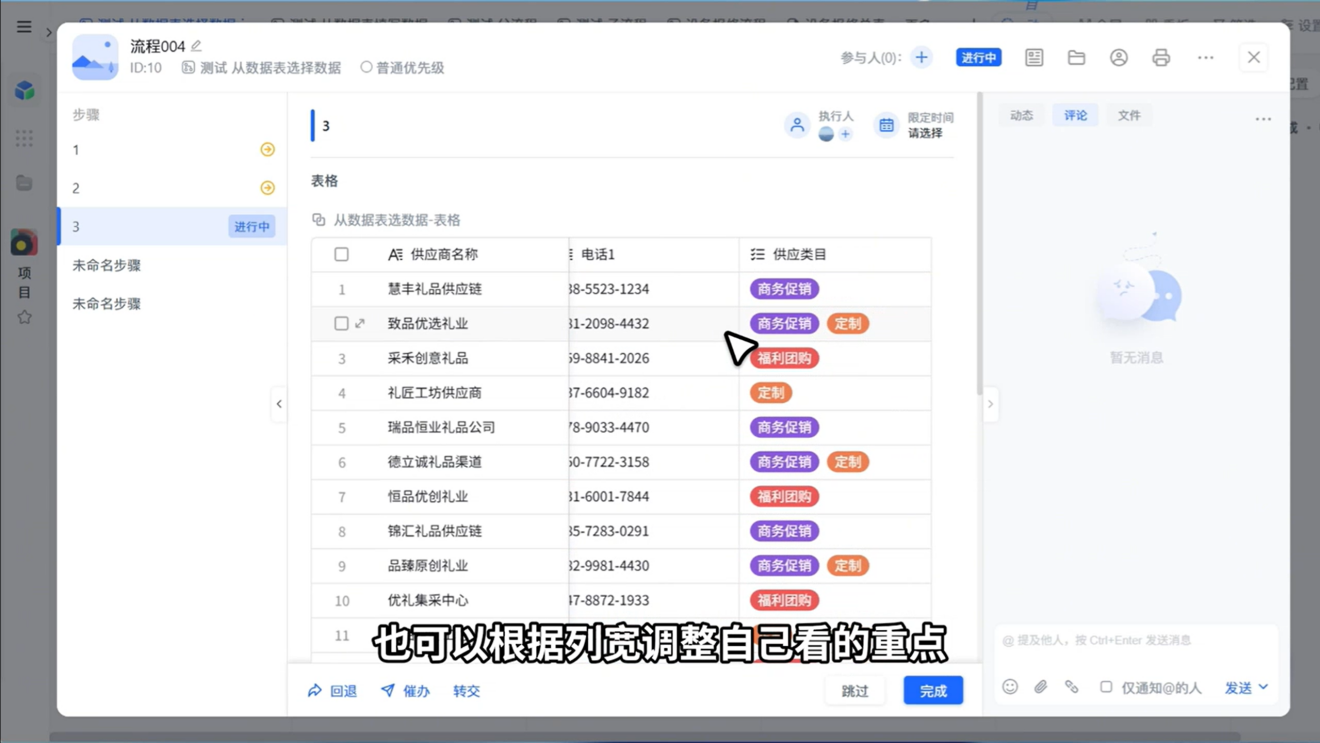Click the user profile icon in header
This screenshot has height=743, width=1320.
coord(1118,58)
